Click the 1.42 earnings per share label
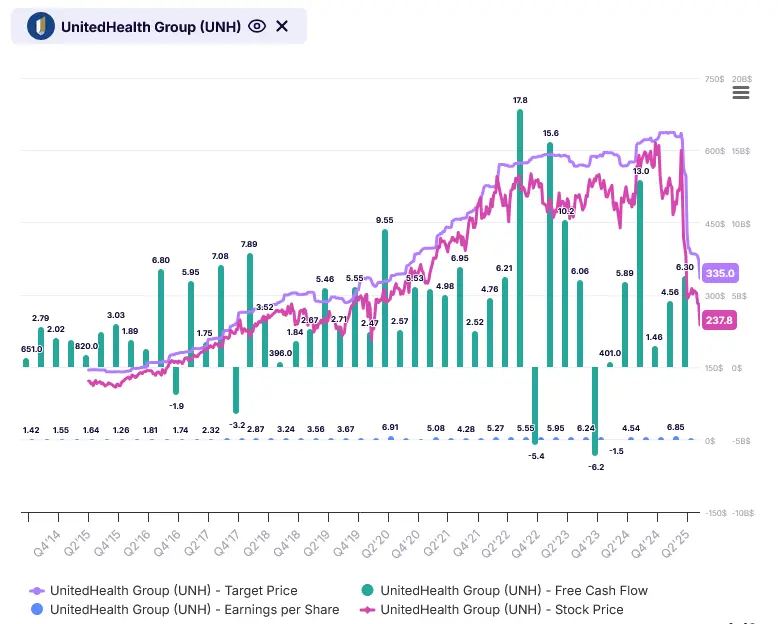The height and width of the screenshot is (624, 778). click(x=31, y=430)
